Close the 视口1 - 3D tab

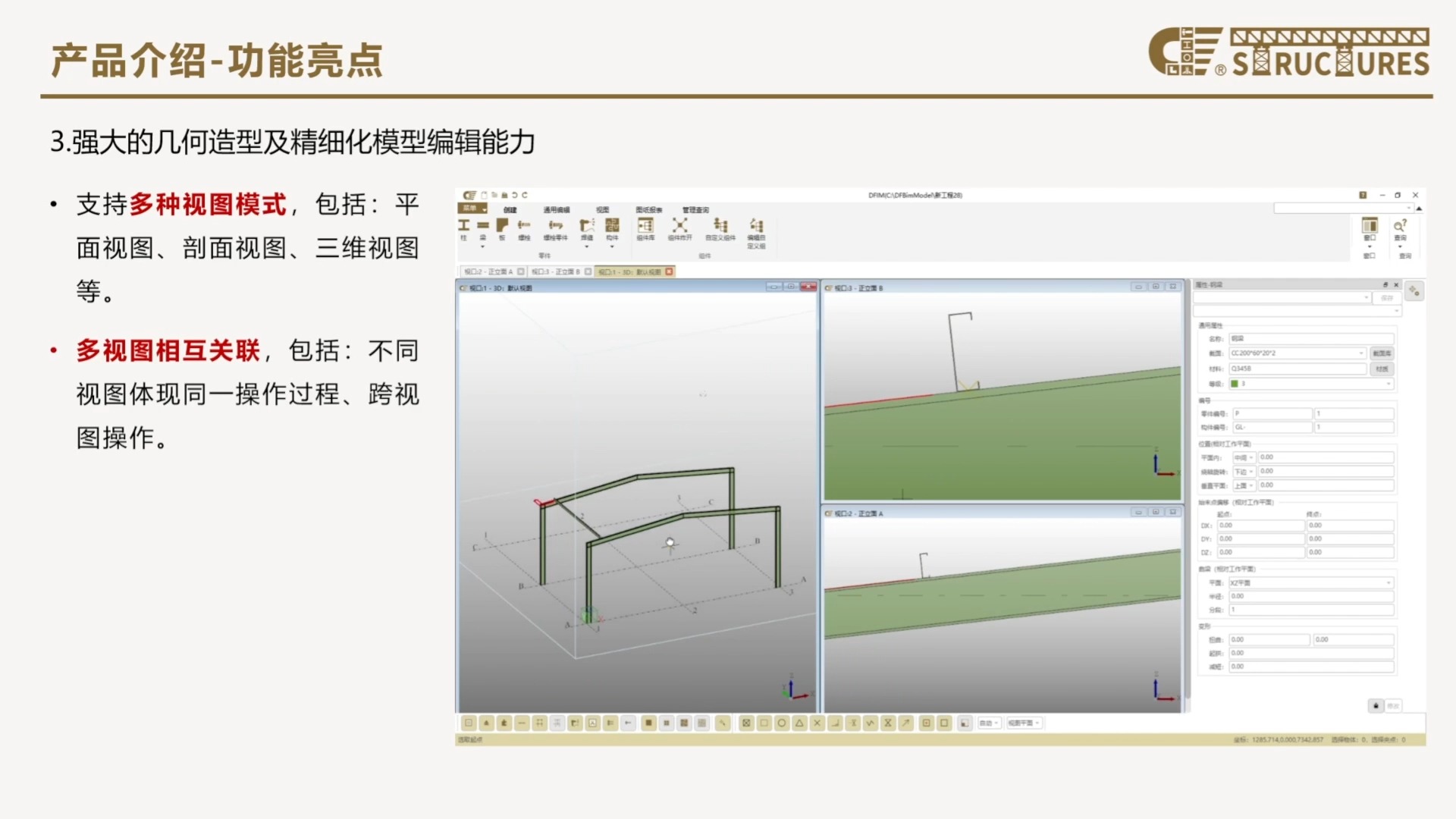[669, 271]
